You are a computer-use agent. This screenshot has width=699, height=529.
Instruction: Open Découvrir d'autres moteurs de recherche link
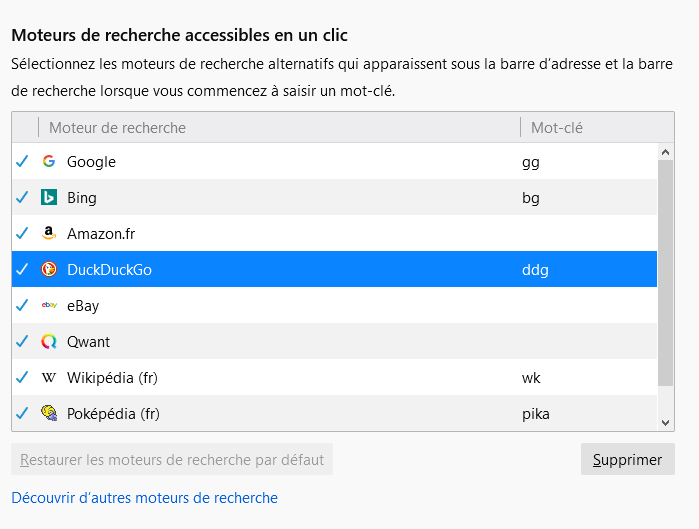pos(144,498)
